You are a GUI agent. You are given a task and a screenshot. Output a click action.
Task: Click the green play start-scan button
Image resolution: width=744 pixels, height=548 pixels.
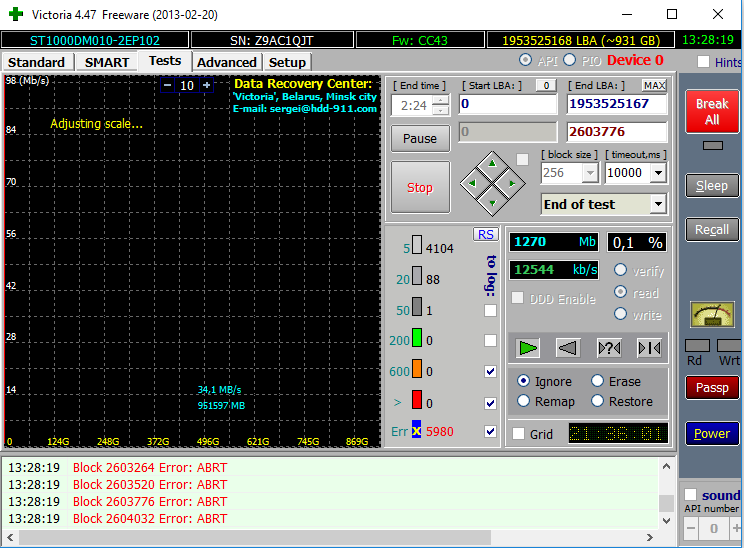click(528, 348)
